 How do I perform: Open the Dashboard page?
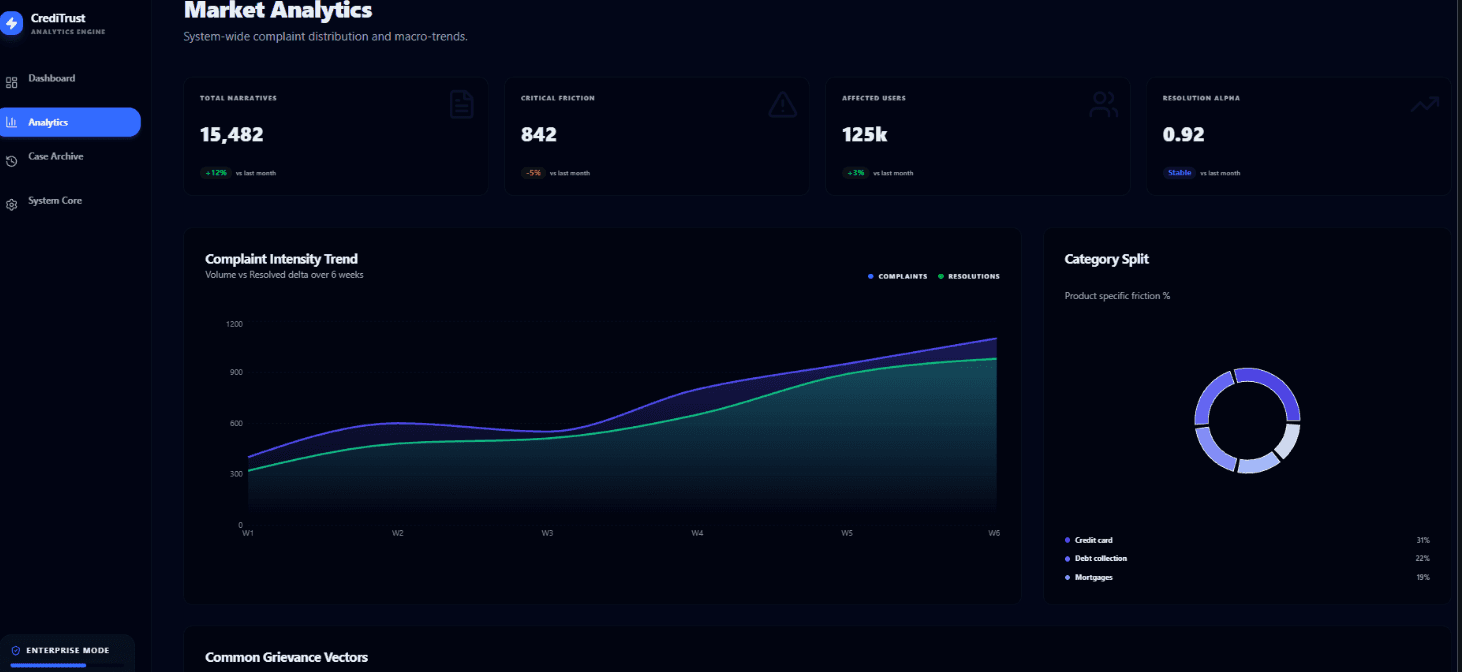point(51,78)
